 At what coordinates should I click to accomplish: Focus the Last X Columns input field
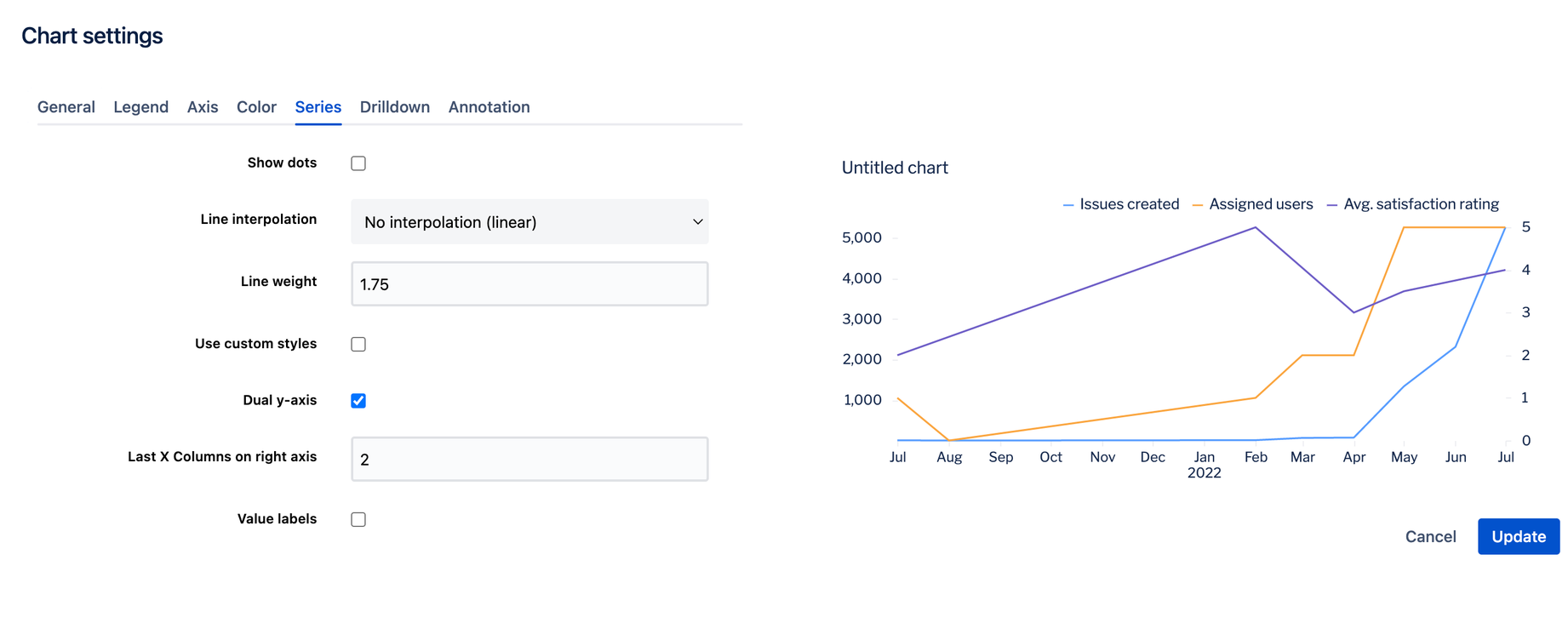pyautogui.click(x=529, y=460)
